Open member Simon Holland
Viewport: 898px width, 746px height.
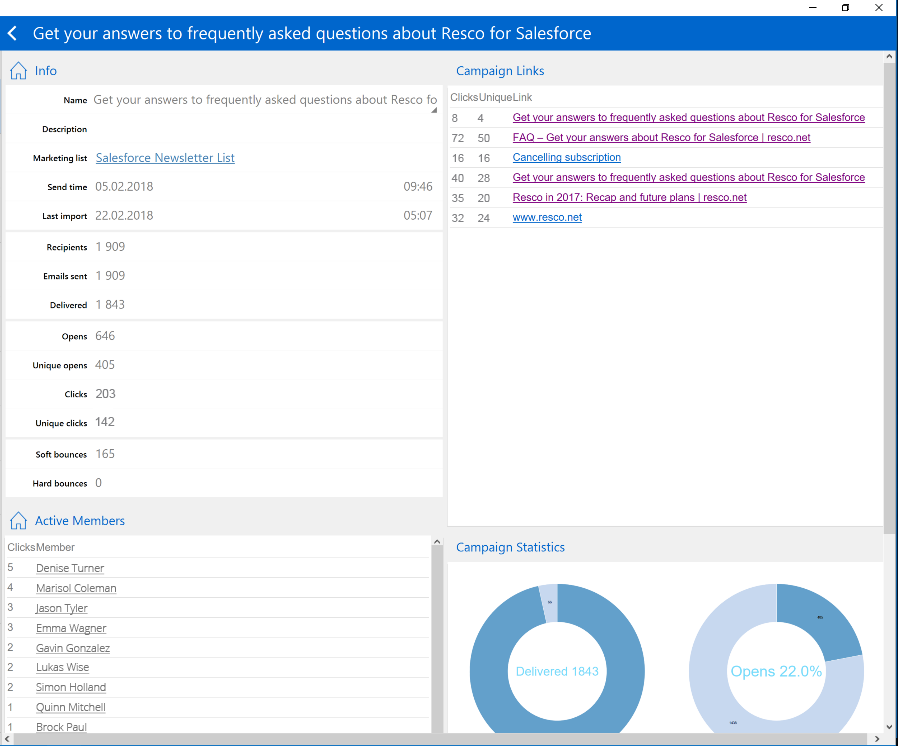click(71, 687)
